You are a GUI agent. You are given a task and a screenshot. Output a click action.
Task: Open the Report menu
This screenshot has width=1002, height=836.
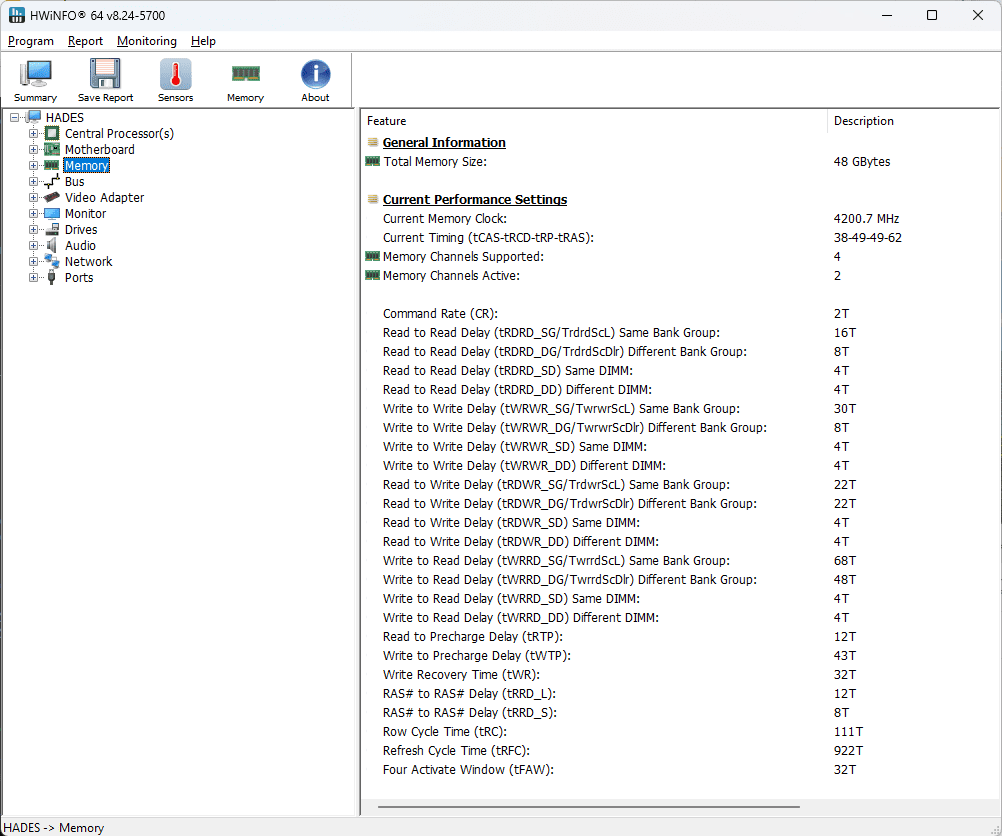coord(85,41)
